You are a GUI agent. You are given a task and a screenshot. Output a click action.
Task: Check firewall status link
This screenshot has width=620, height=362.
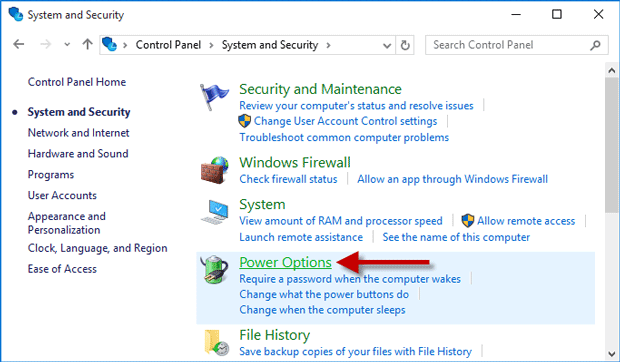point(288,179)
